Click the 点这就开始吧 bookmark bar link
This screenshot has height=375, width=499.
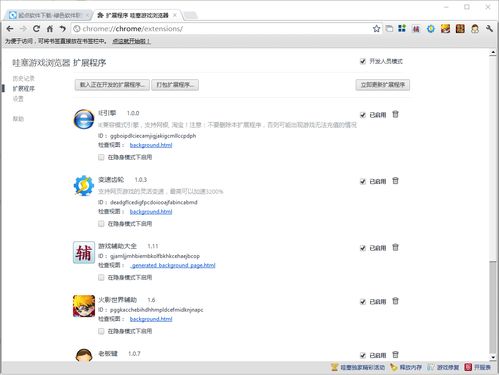[x=131, y=41]
